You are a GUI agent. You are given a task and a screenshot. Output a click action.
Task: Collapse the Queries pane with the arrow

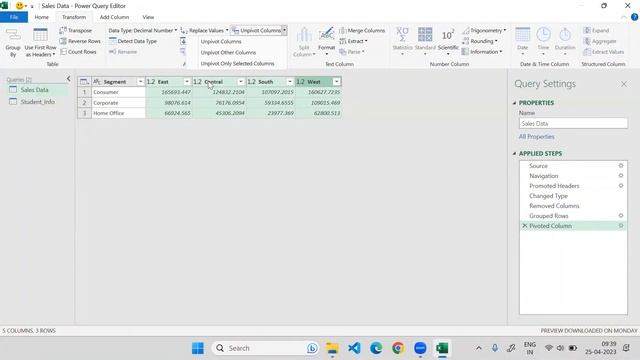(x=69, y=78)
